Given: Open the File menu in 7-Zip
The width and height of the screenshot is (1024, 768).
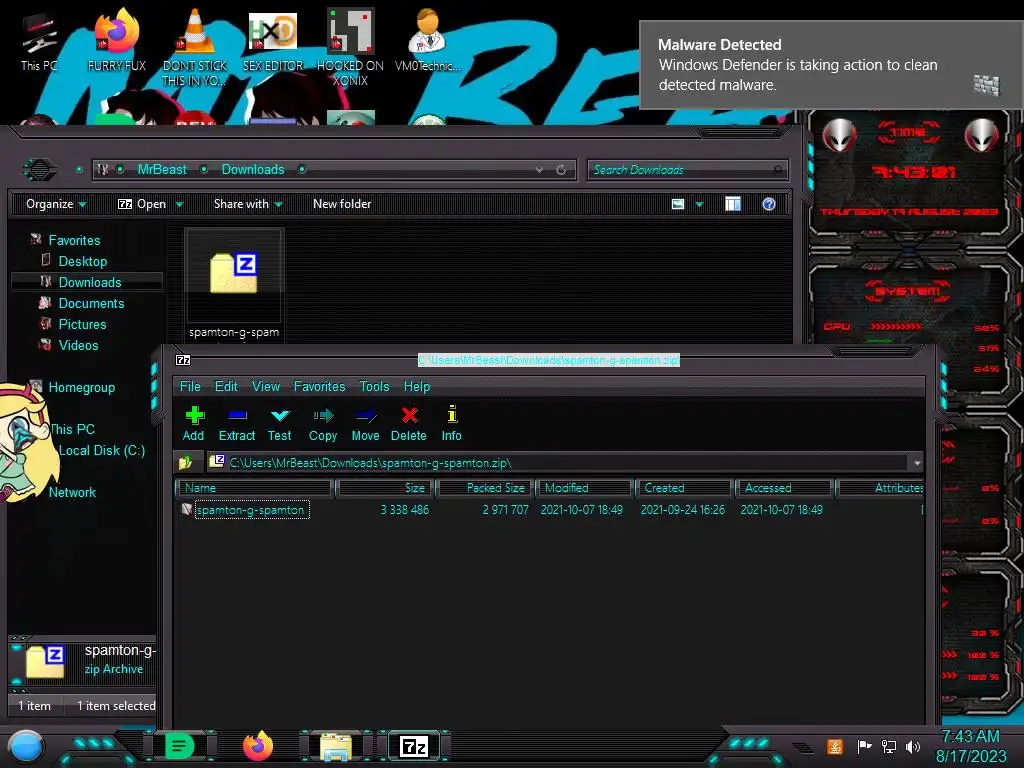Looking at the screenshot, I should 190,386.
